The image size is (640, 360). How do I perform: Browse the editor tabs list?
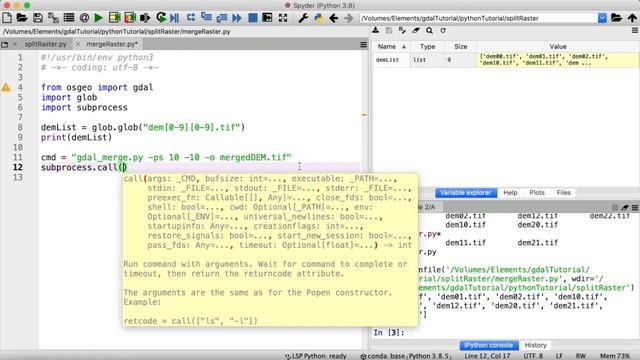[x=4, y=44]
